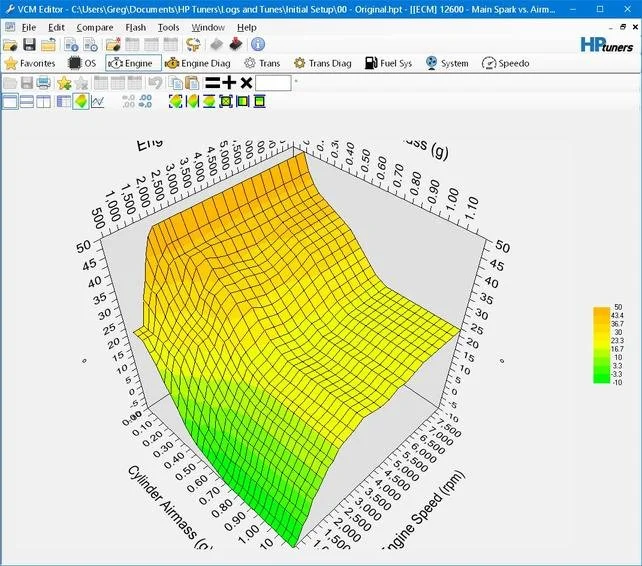
Task: Click the gears sync icon in main toolbar
Action: [193, 45]
